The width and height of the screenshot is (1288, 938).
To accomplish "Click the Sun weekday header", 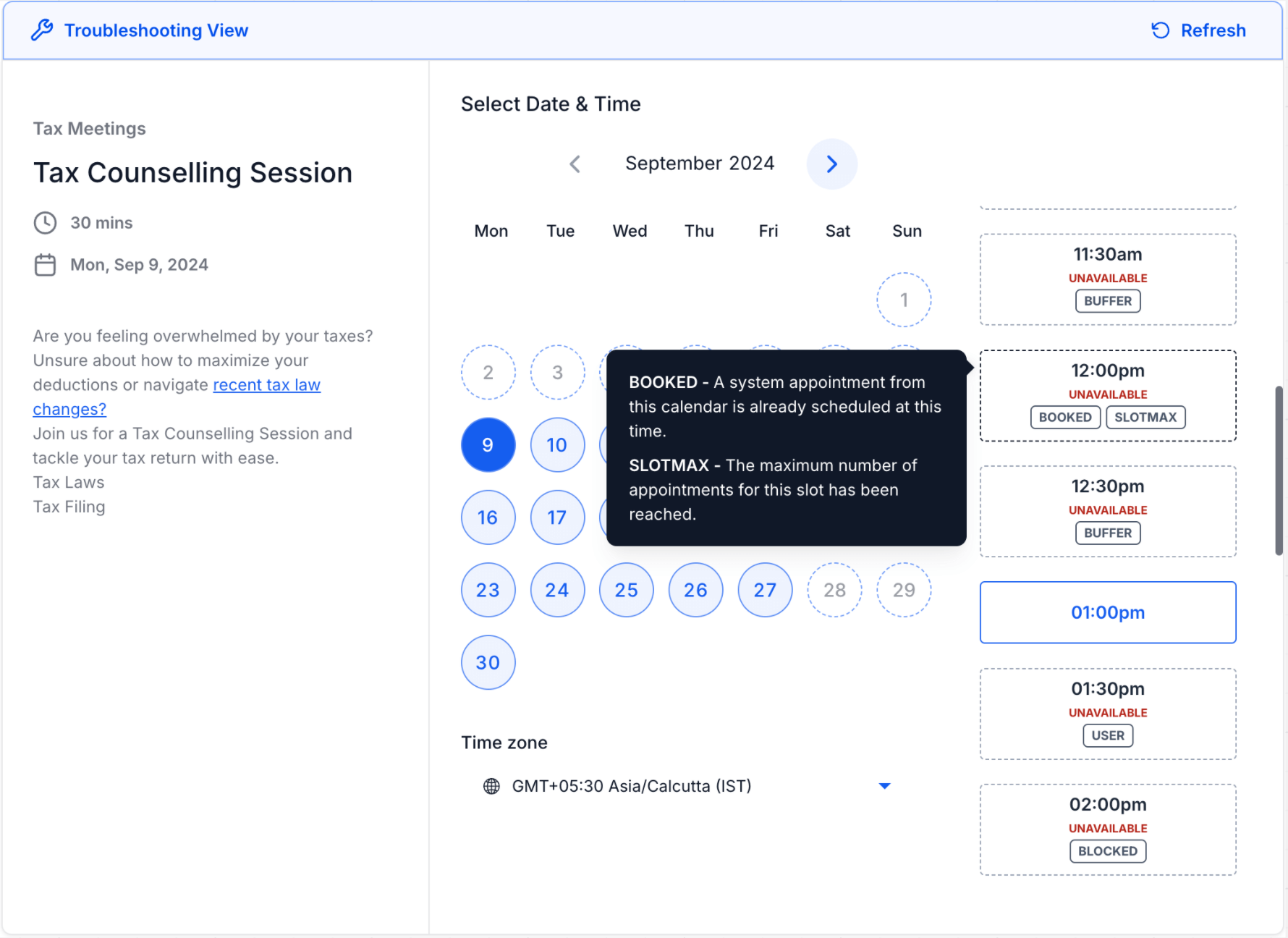I will [907, 231].
